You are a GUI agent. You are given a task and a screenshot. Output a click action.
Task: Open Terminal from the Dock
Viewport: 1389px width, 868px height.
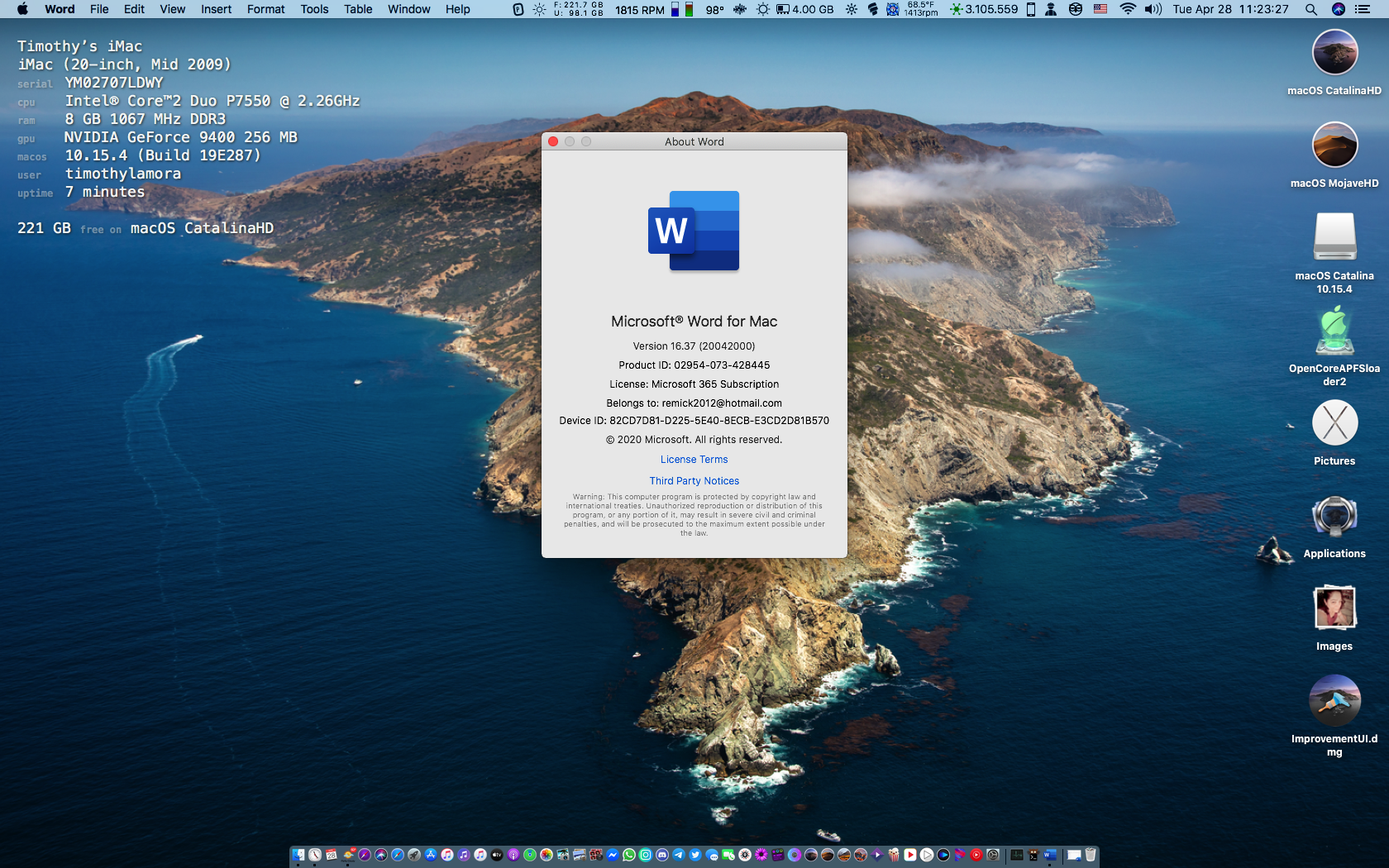pyautogui.click(x=1033, y=855)
